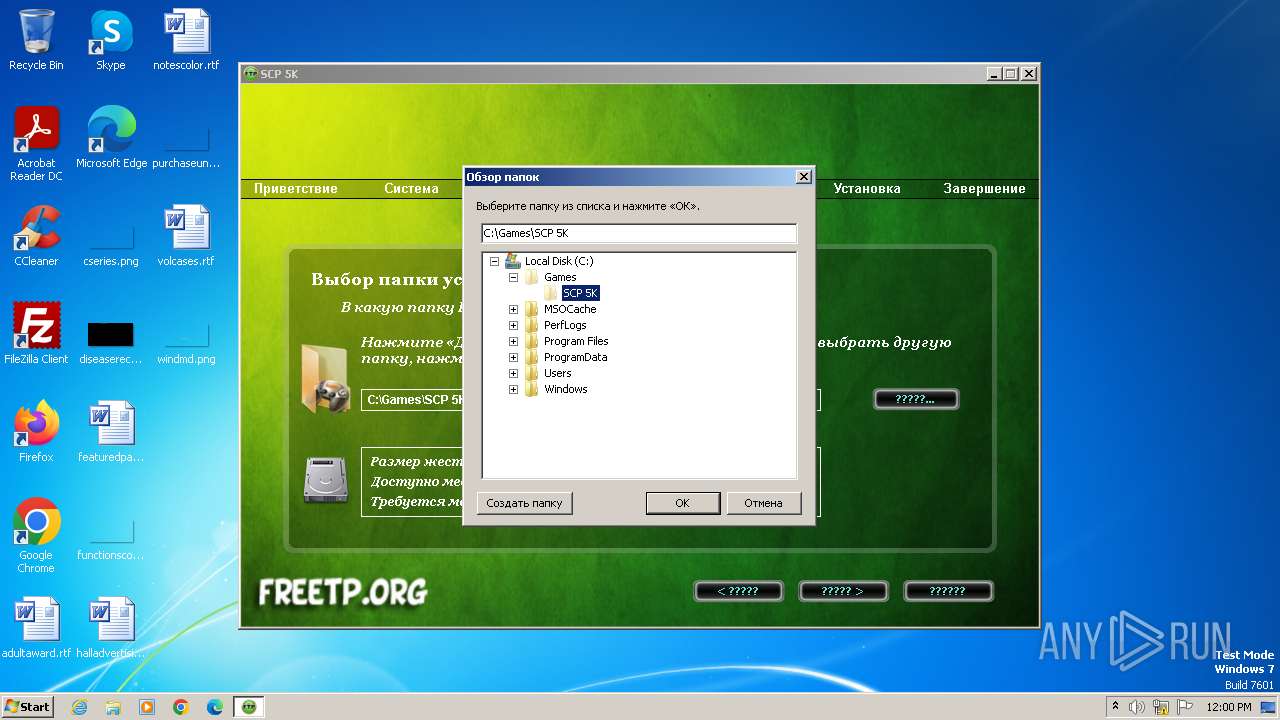The width and height of the screenshot is (1280, 720).
Task: Expand the Windows folder node
Action: [513, 389]
